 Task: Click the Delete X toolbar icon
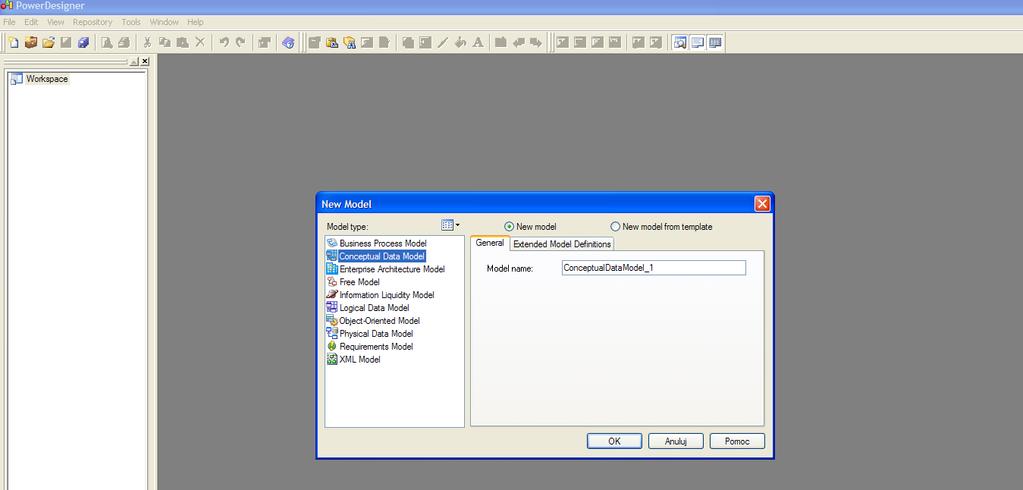[200, 43]
